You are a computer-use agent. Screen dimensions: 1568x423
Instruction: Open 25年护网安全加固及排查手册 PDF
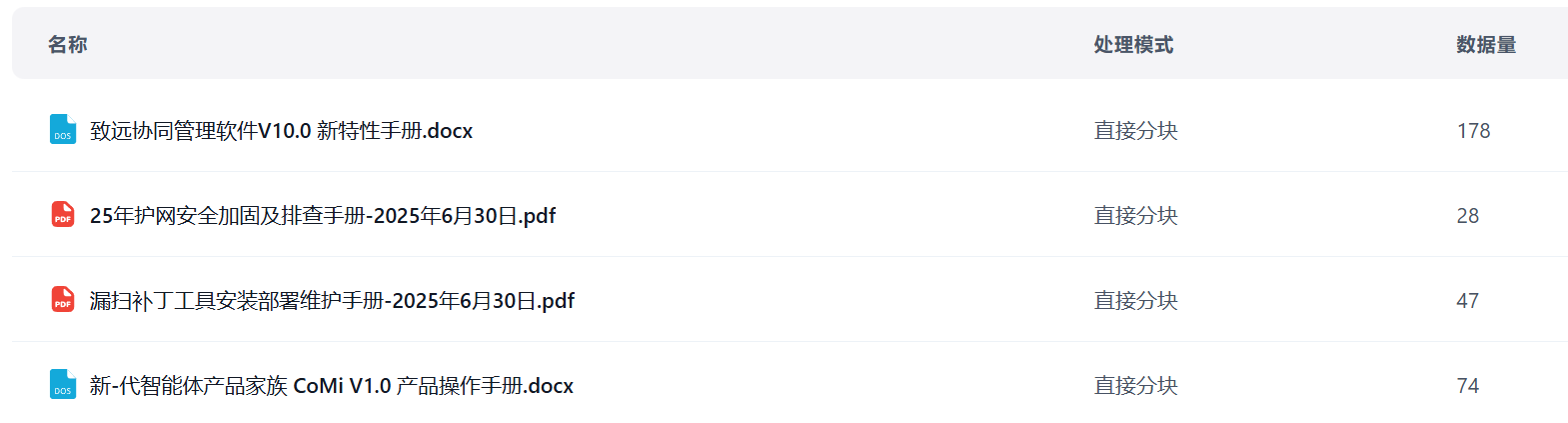tap(322, 216)
